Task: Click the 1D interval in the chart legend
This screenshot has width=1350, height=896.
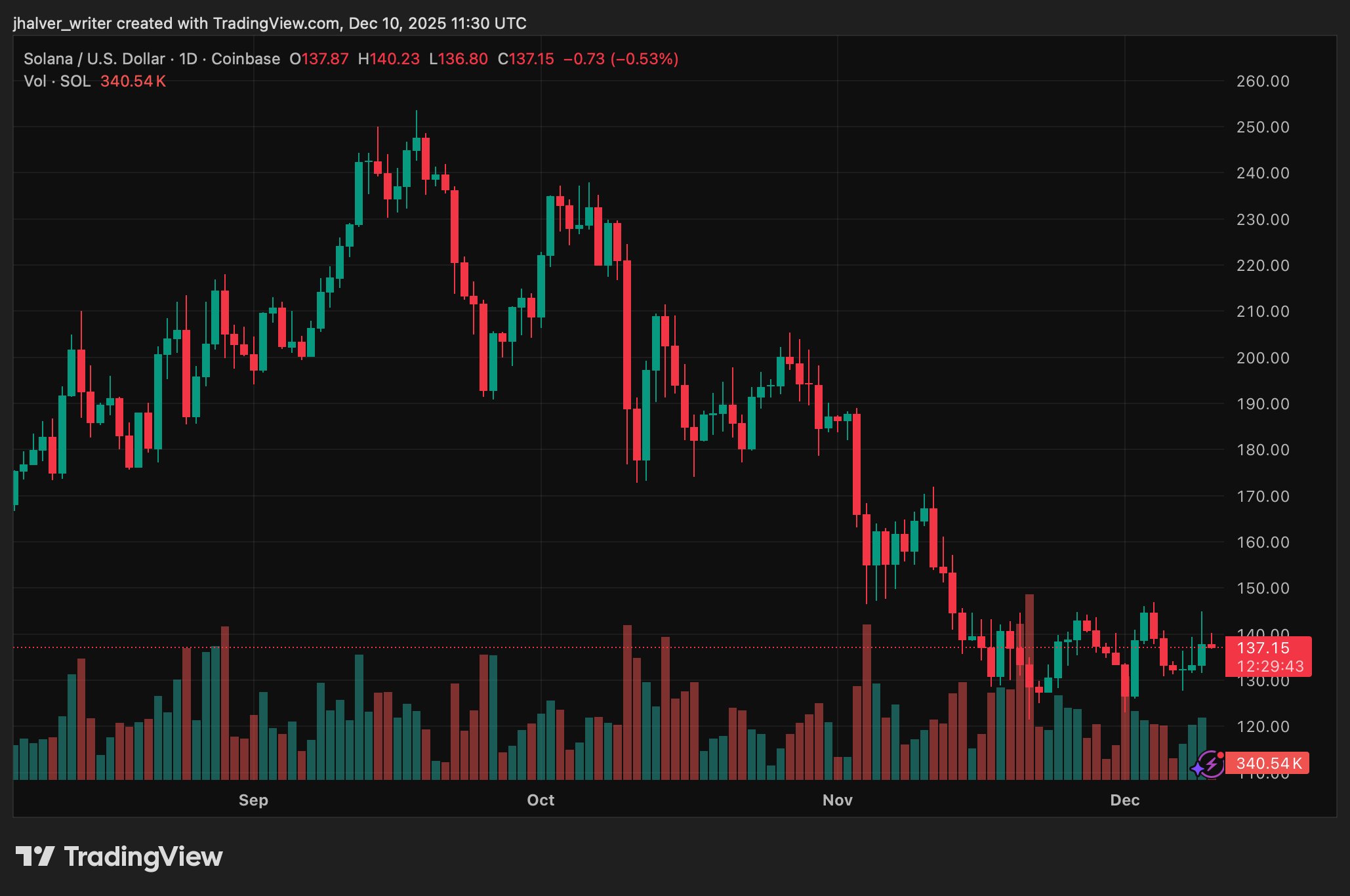Action: (x=188, y=59)
